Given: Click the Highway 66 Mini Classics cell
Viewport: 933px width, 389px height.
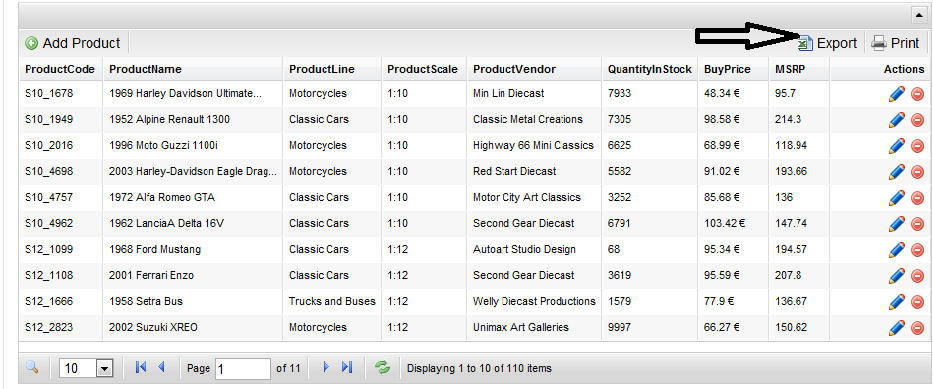Looking at the screenshot, I should pyautogui.click(x=533, y=145).
